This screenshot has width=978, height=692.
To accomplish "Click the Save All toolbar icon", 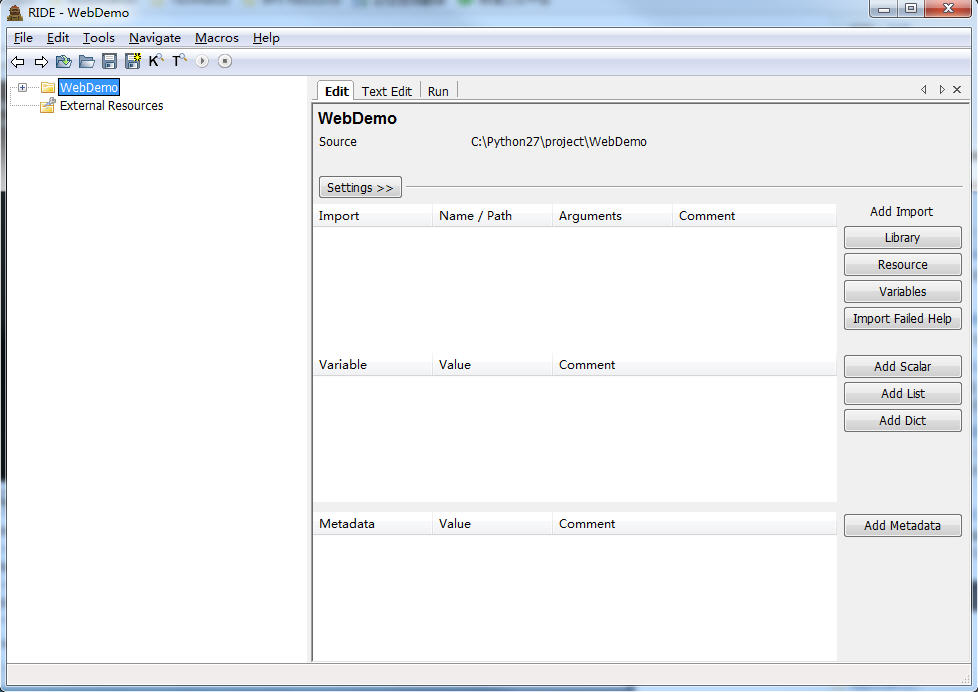I will [133, 61].
